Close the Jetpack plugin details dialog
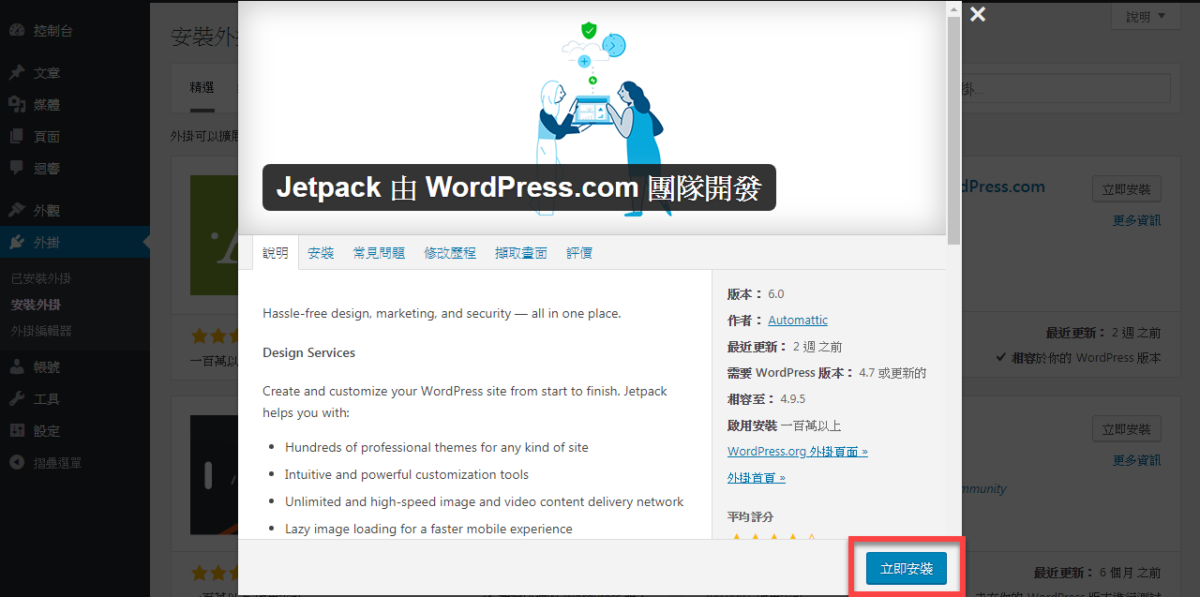1200x597 pixels. pos(978,14)
